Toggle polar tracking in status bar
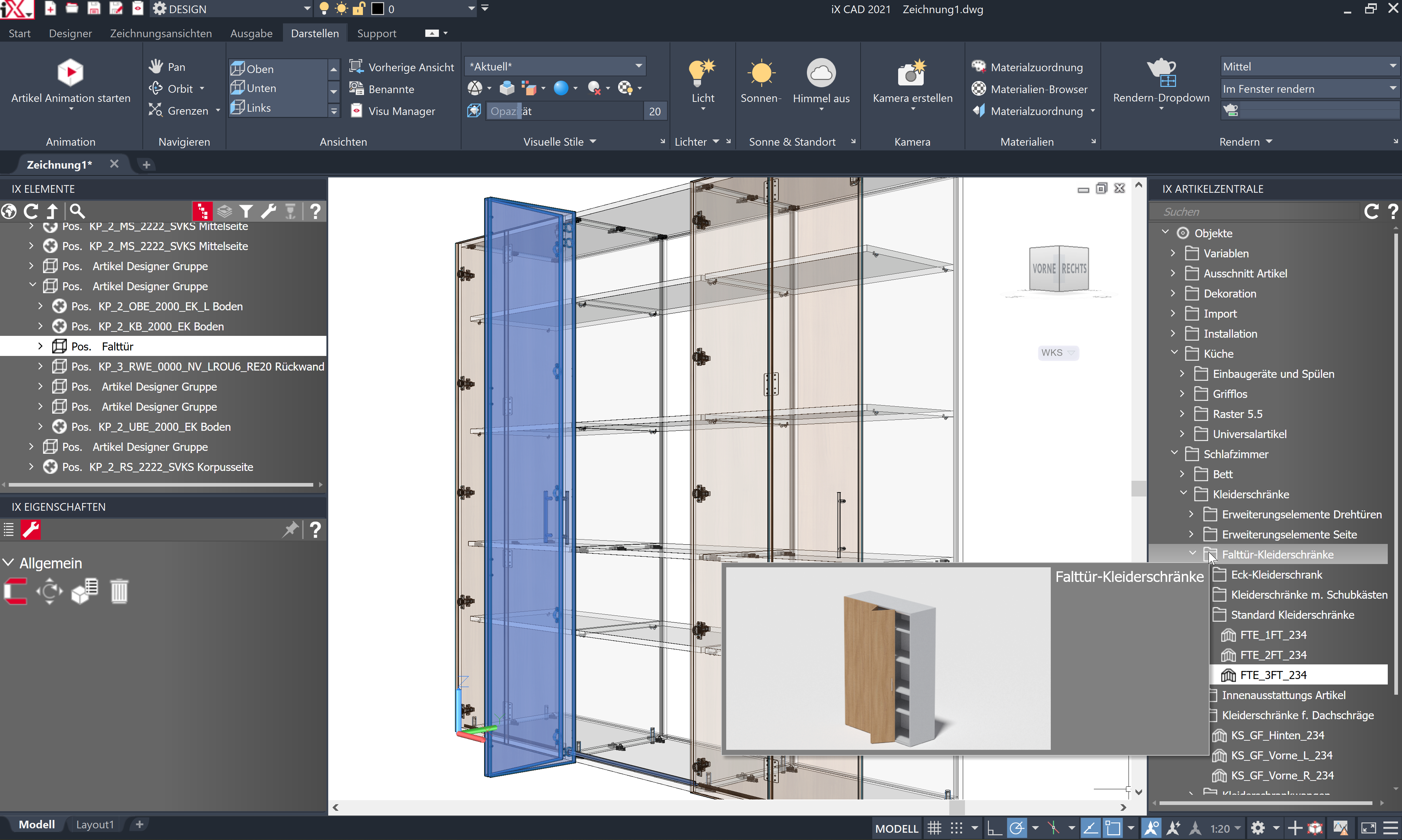This screenshot has width=1402, height=840. pyautogui.click(x=1016, y=828)
